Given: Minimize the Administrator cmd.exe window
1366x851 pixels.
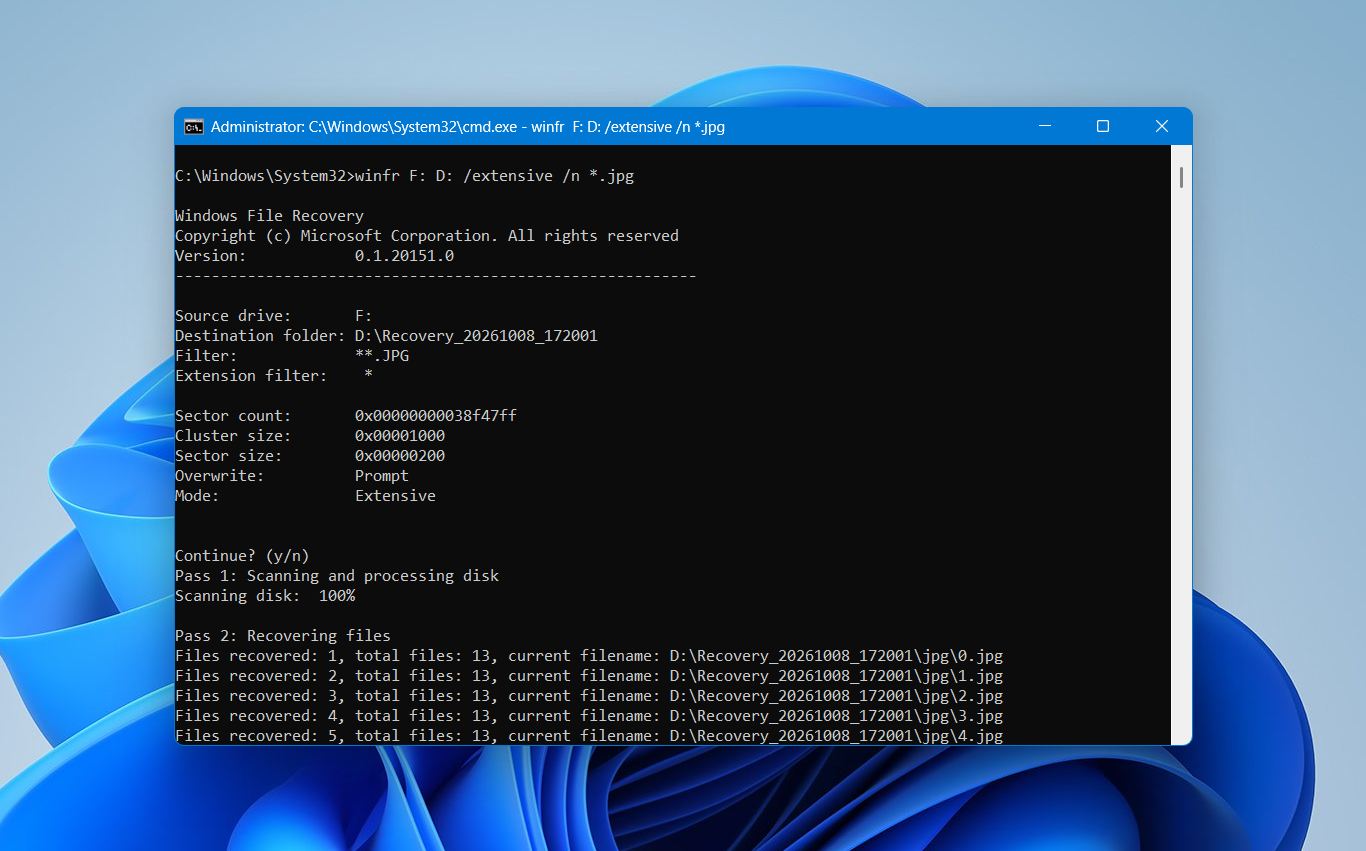Looking at the screenshot, I should [1044, 127].
